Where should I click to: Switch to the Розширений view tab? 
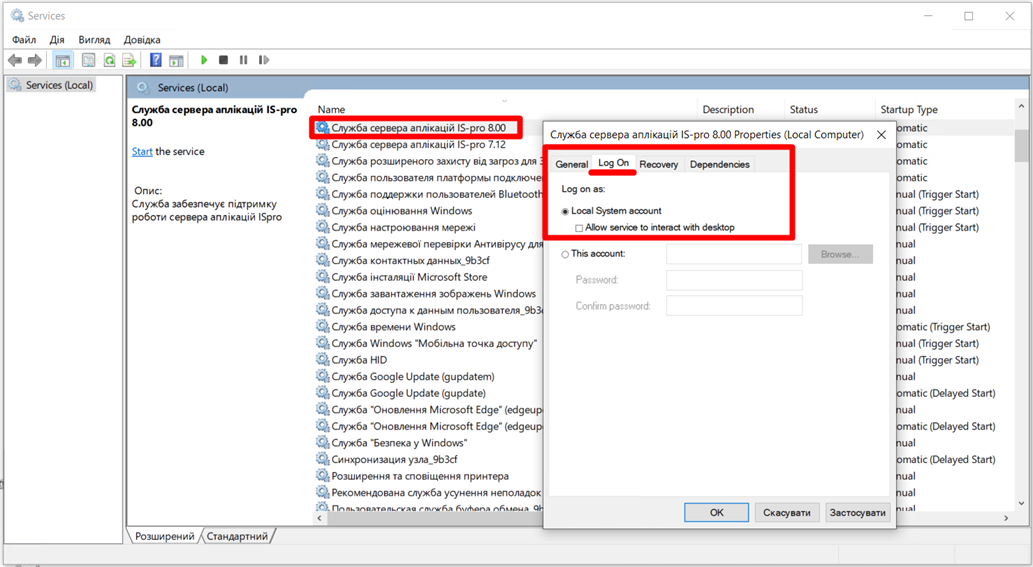(165, 536)
